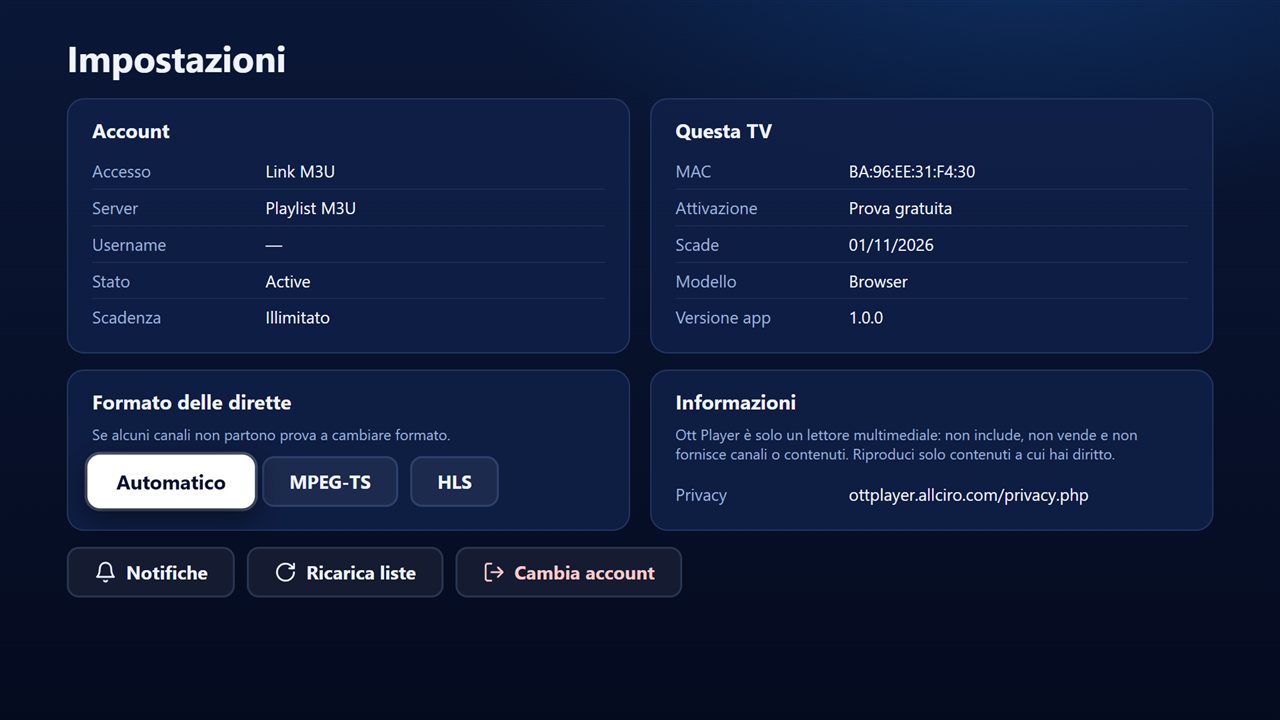Open the ottplayer.allciro.com privacy link
The height and width of the screenshot is (720, 1280).
[968, 495]
